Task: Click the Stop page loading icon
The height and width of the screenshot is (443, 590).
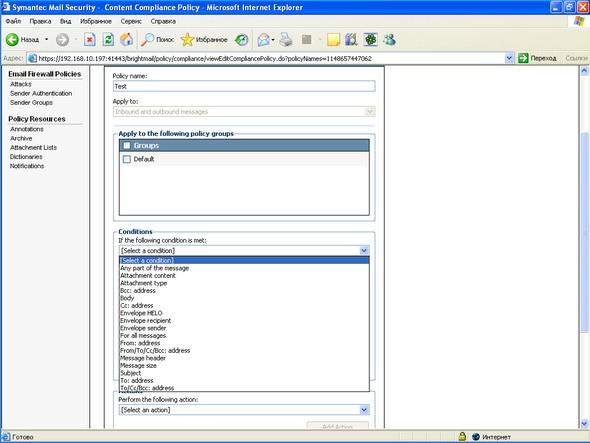Action: 90,40
